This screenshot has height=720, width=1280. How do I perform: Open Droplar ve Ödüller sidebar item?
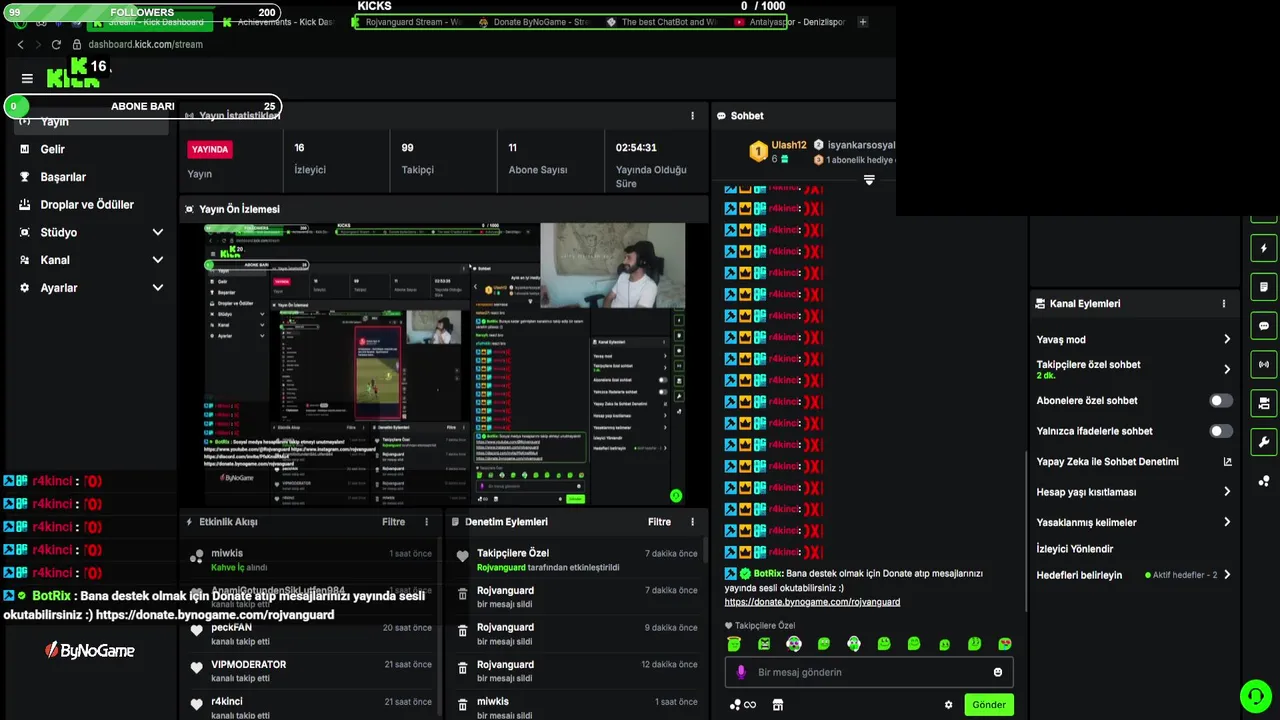pyautogui.click(x=90, y=205)
